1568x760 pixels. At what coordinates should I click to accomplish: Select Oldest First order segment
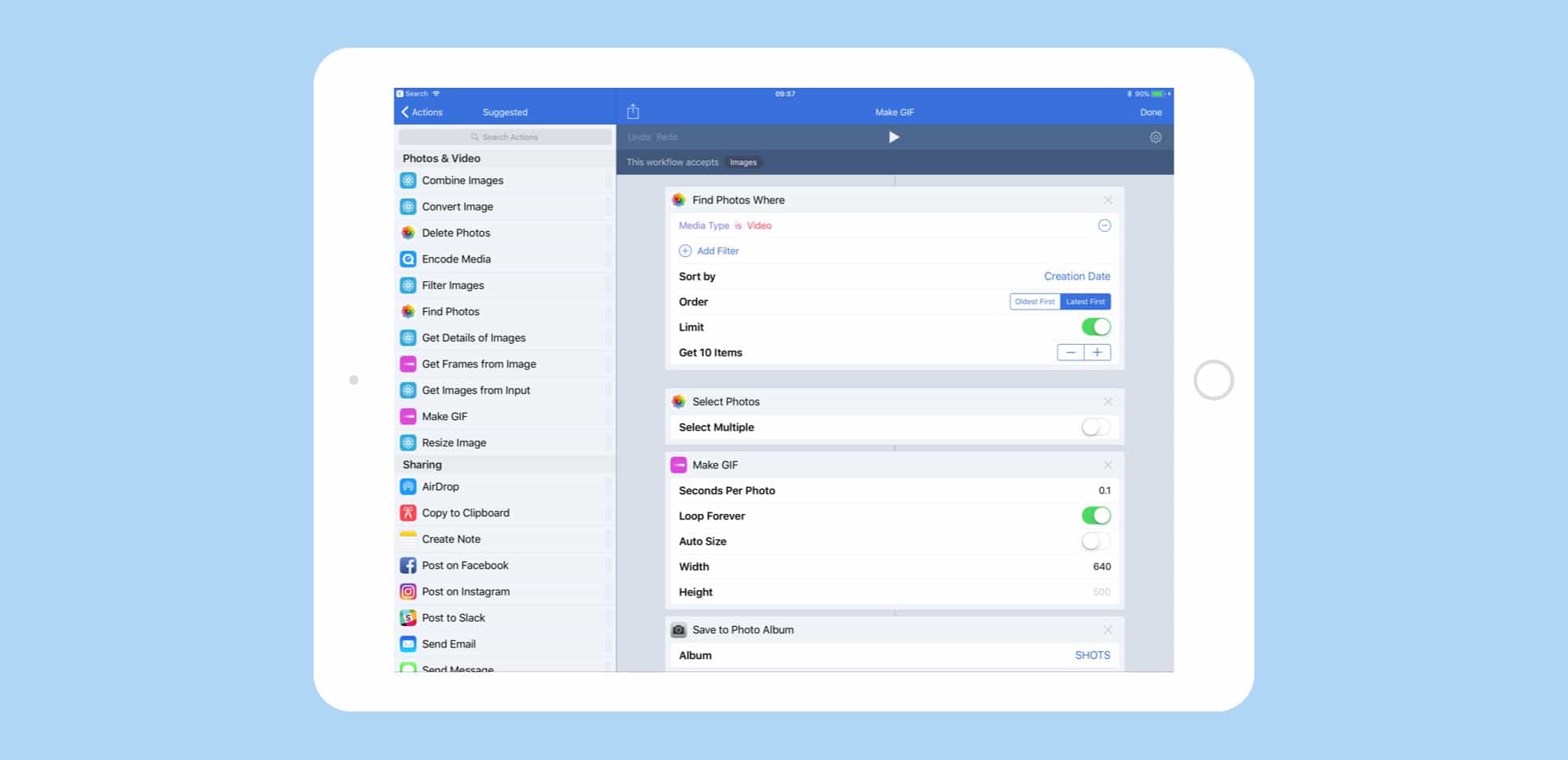1034,302
